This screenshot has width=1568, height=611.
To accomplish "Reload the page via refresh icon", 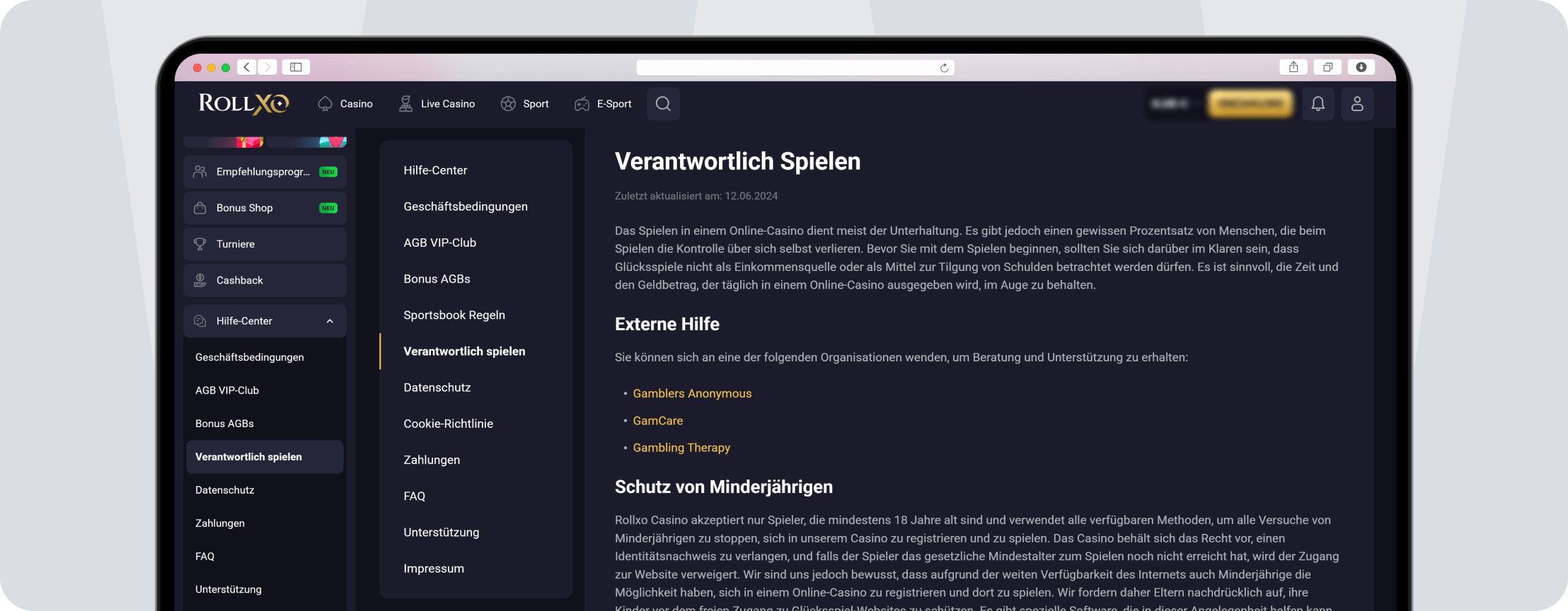I will pyautogui.click(x=944, y=68).
